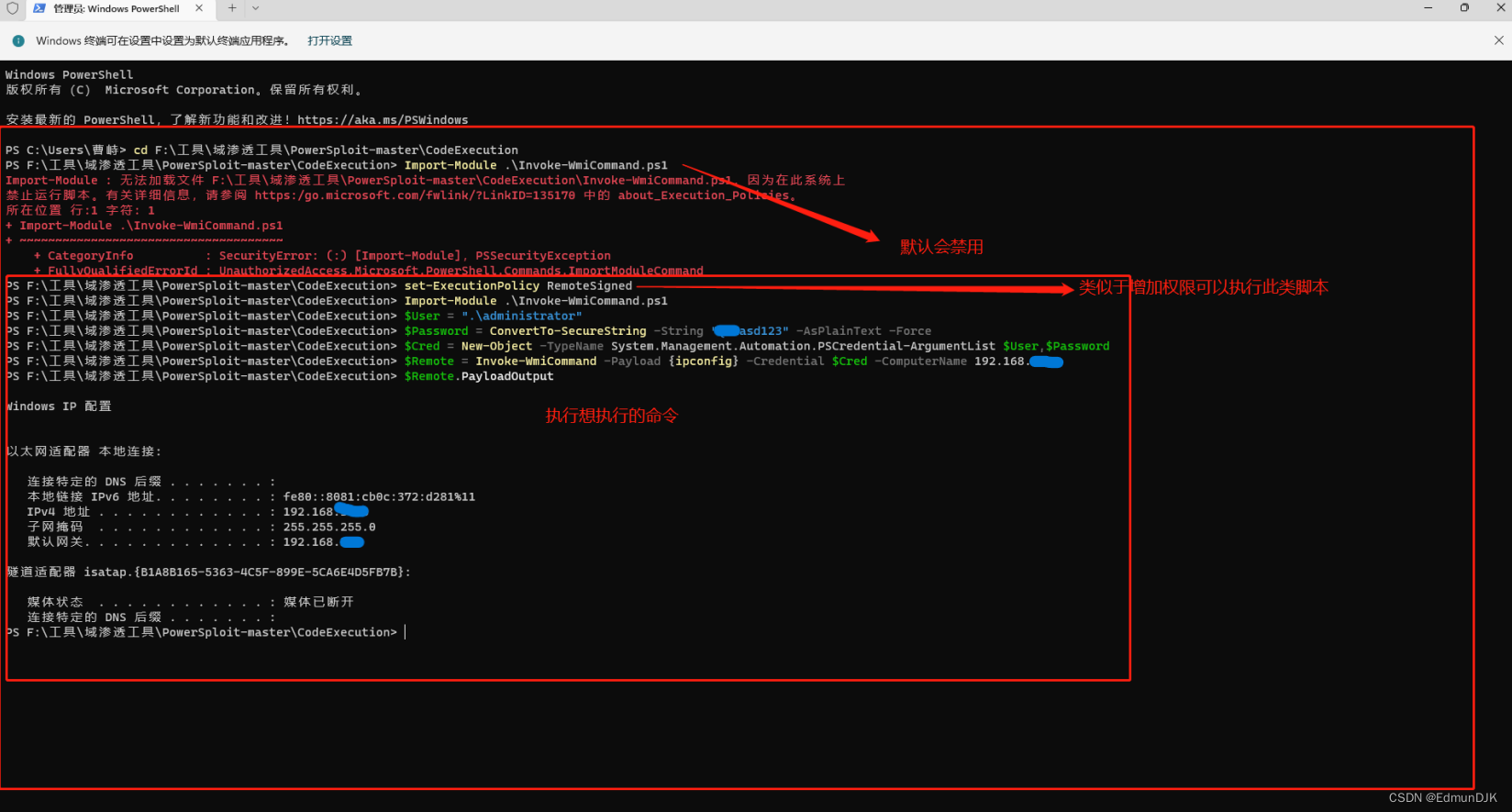Click the '以太网适配器 本地连接:' line
Screen dimensions: 1512x812
click(x=83, y=451)
